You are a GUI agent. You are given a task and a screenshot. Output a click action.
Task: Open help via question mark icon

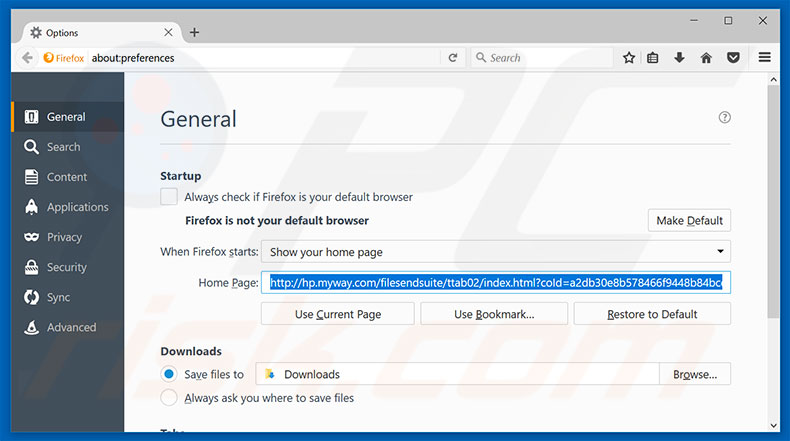click(725, 117)
